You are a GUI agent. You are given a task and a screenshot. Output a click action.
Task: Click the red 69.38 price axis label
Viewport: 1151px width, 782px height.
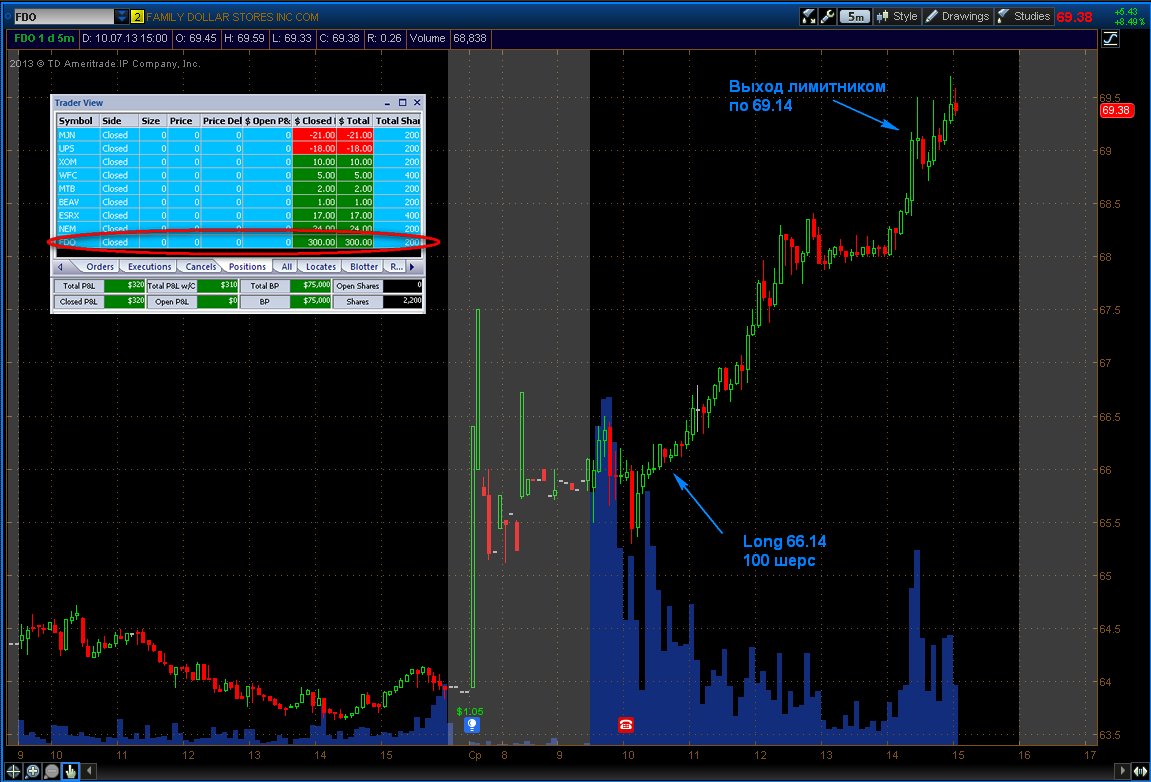click(1116, 110)
